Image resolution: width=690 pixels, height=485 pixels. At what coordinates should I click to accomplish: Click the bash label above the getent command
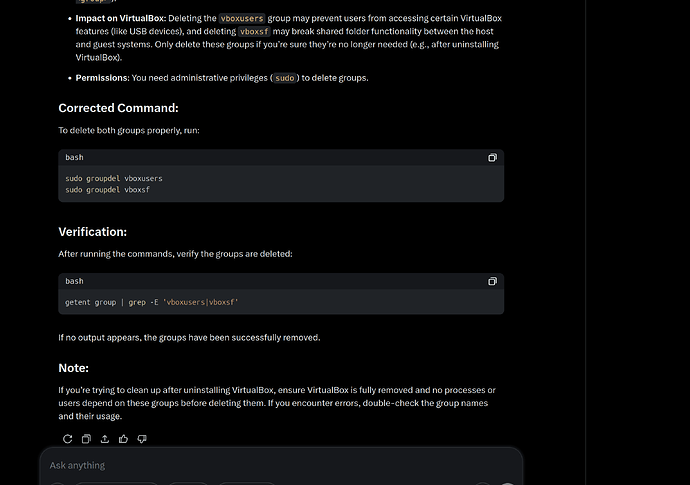pyautogui.click(x=75, y=282)
